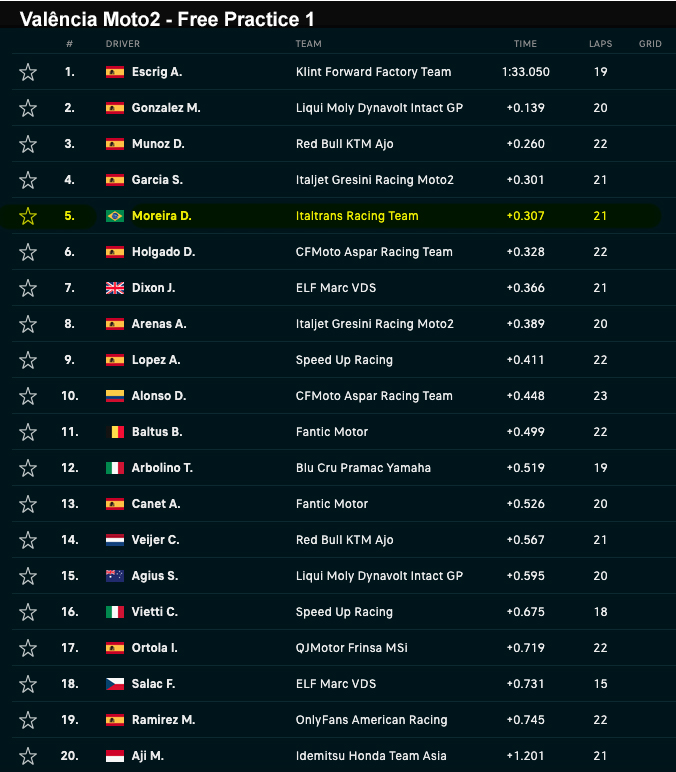Image resolution: width=676 pixels, height=772 pixels.
Task: Open the Italtrans Racing Team link
Action: 357,216
